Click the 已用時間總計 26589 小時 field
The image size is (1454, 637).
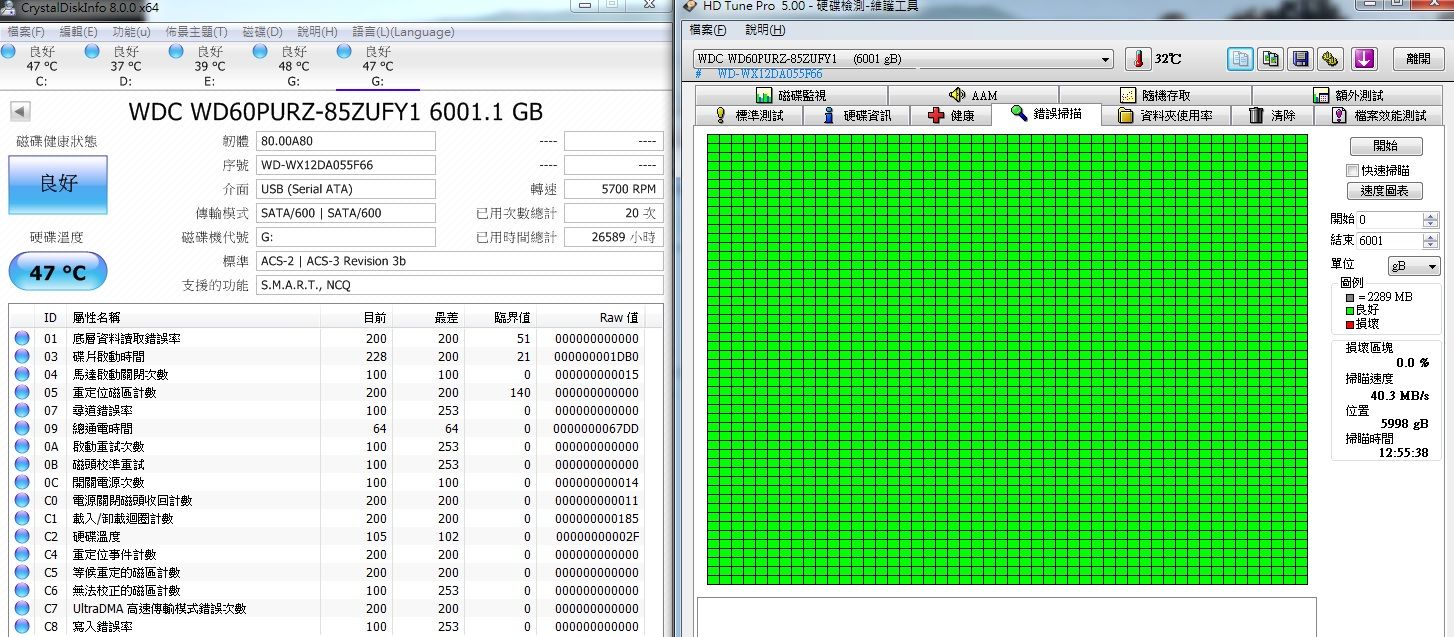pos(613,237)
